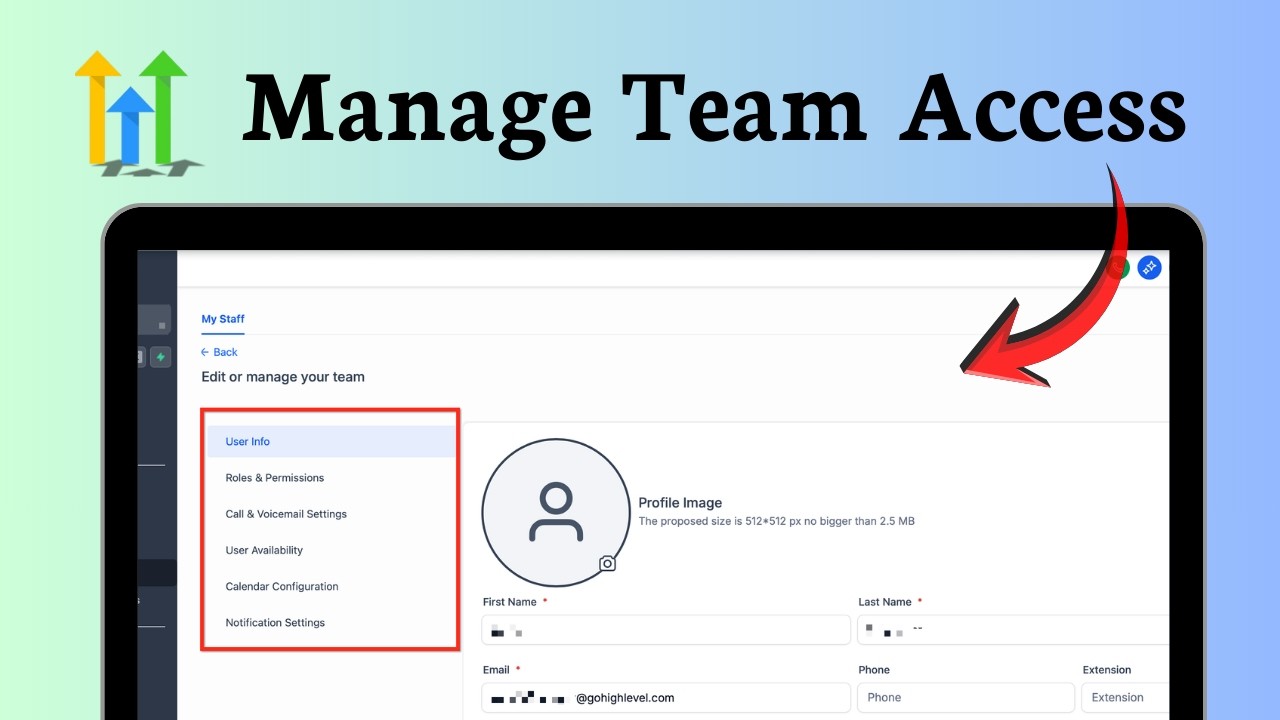Viewport: 1280px width, 720px height.
Task: Switch to the My Staff tab
Action: point(223,319)
